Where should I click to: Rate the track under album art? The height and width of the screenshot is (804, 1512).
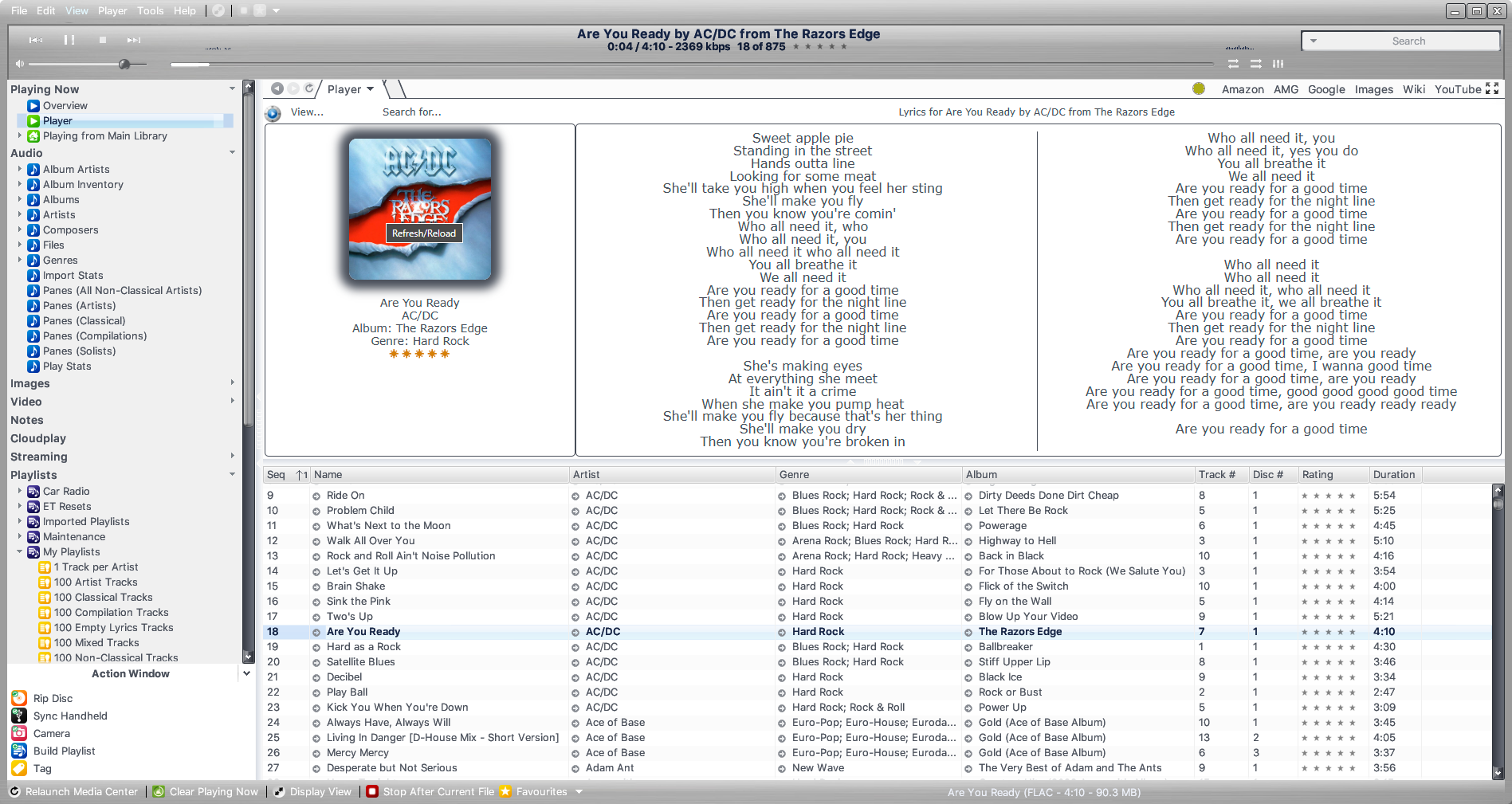(x=419, y=354)
